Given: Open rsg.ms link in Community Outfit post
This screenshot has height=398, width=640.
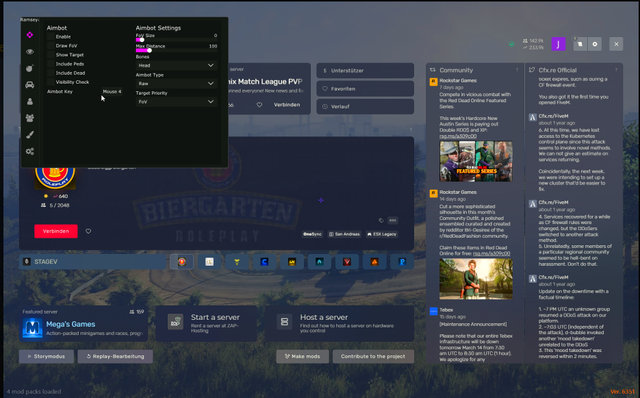Looking at the screenshot, I should (x=491, y=253).
